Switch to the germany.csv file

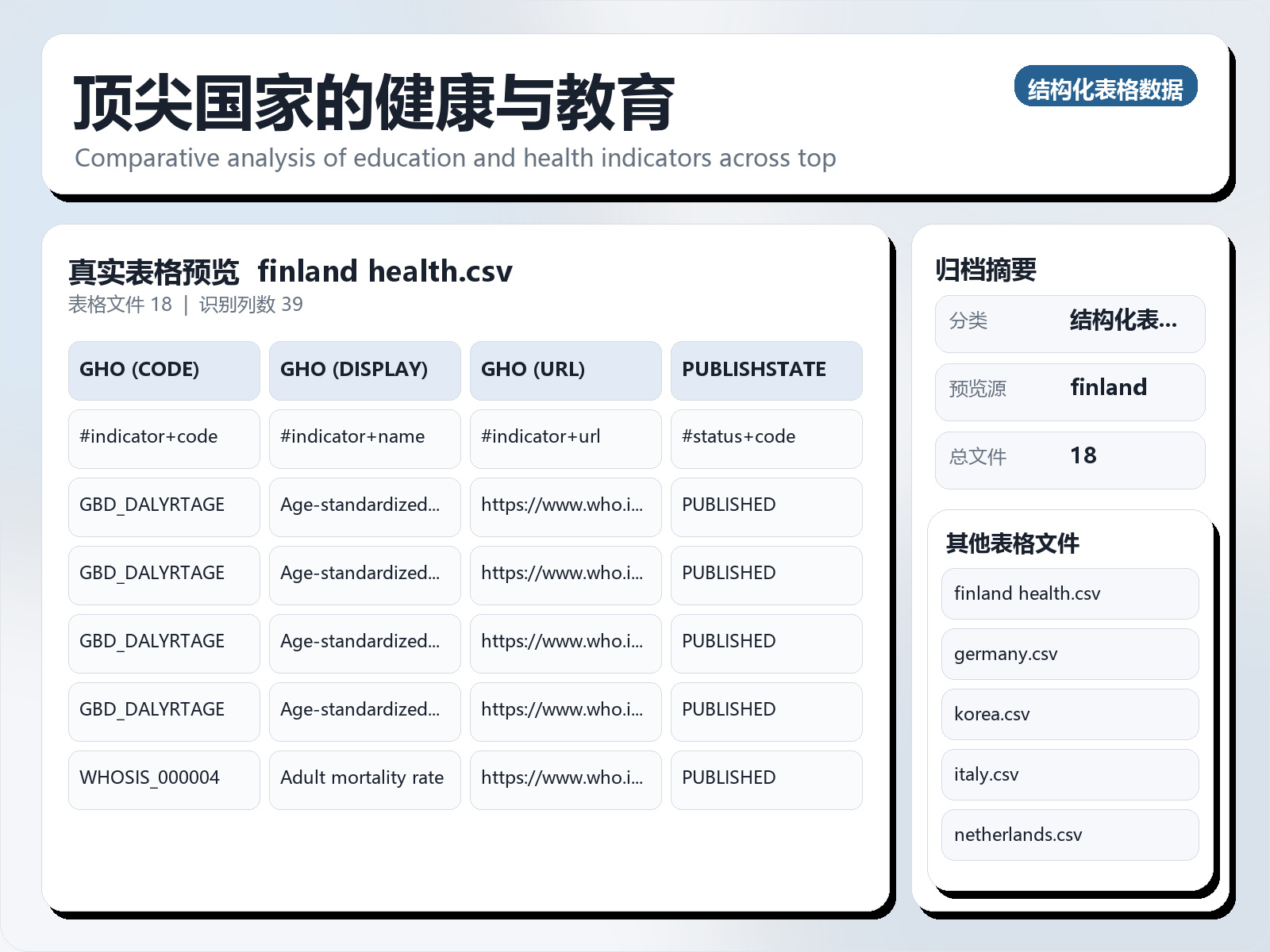pos(1069,654)
